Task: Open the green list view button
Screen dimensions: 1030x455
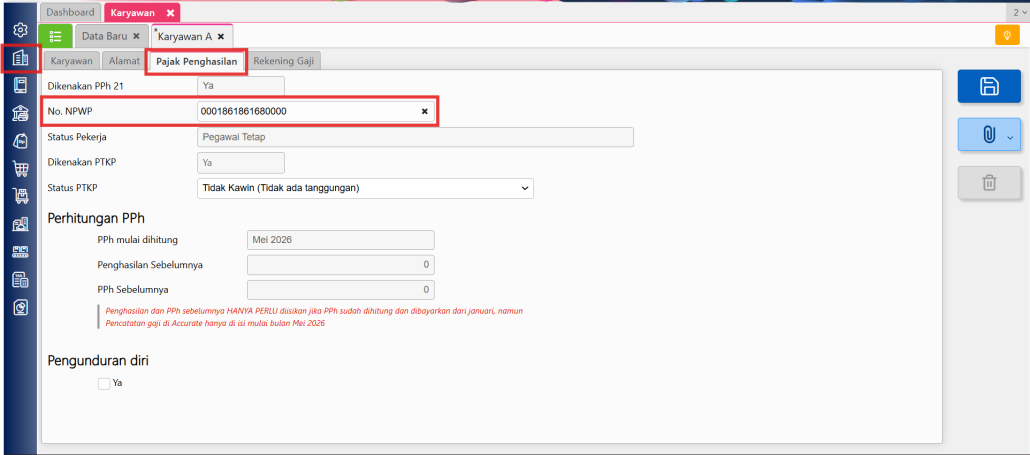Action: [55, 35]
